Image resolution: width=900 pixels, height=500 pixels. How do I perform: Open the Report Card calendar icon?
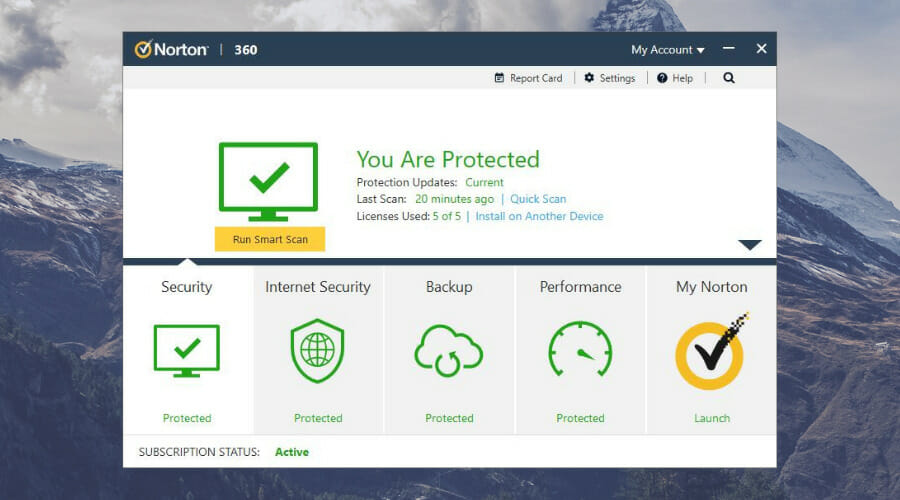click(x=499, y=77)
